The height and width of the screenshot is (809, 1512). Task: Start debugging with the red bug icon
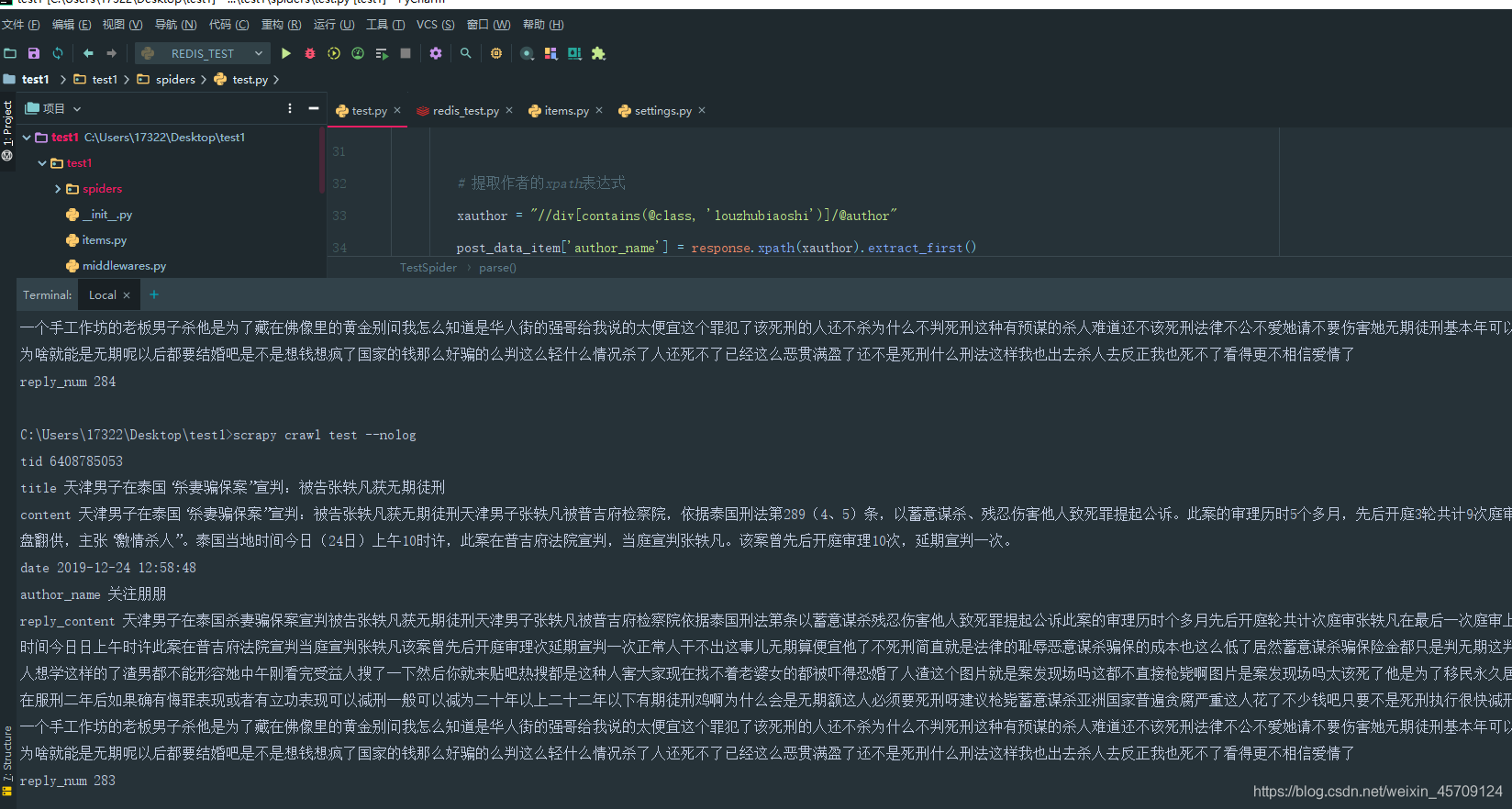click(x=310, y=53)
